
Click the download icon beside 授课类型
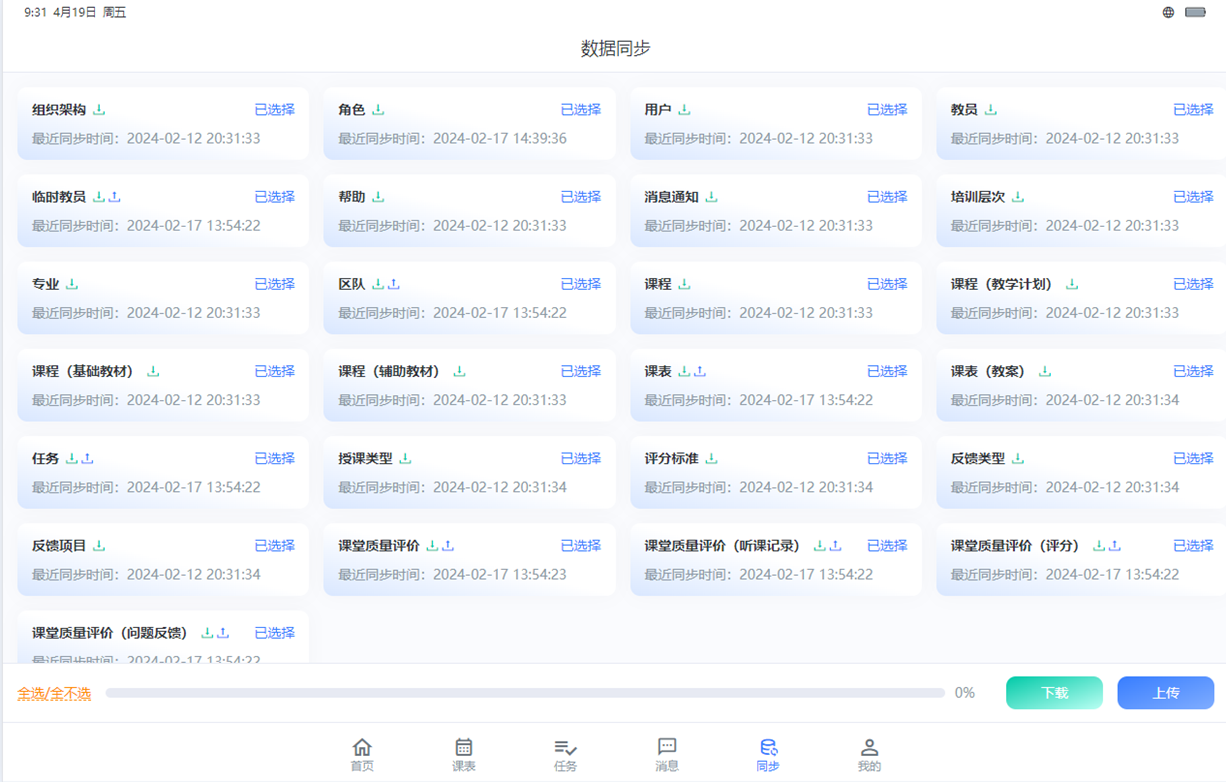pyautogui.click(x=405, y=458)
